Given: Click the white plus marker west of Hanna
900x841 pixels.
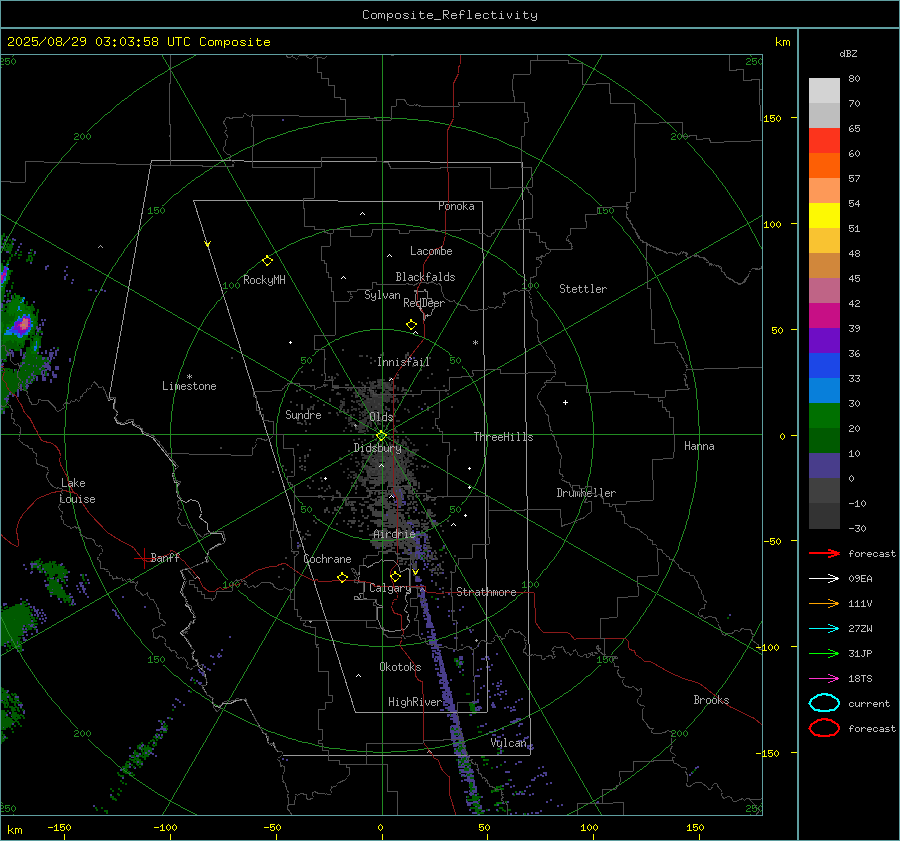Looking at the screenshot, I should point(565,402).
